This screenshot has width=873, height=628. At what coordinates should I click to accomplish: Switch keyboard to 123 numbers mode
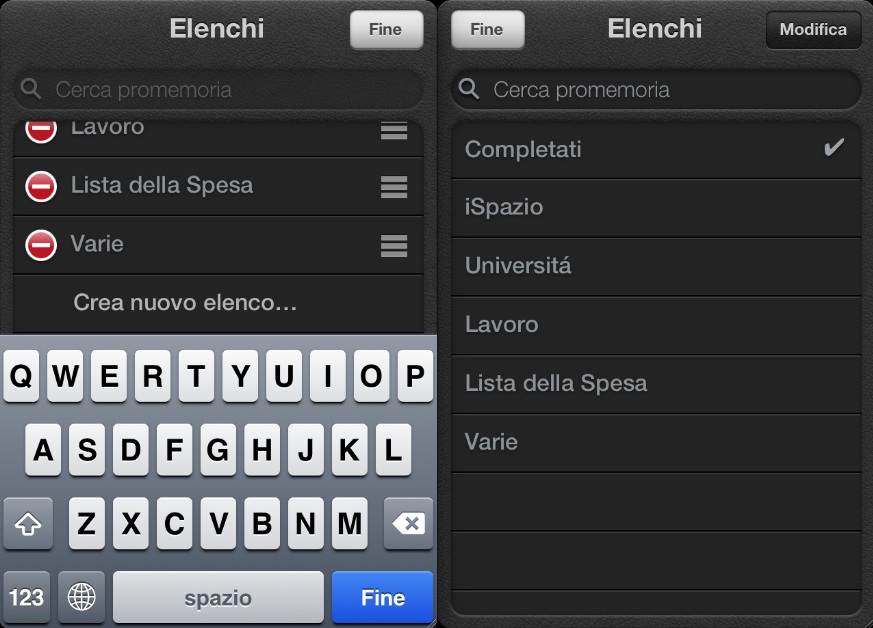click(27, 598)
